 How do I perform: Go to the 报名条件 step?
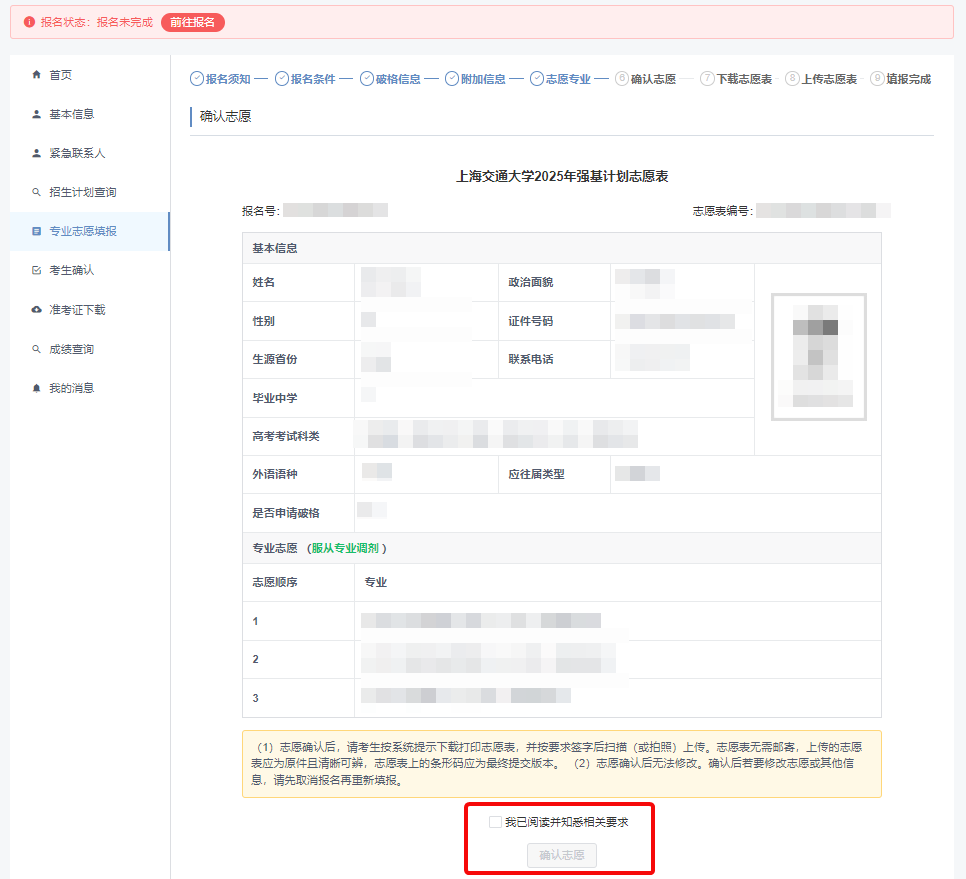(313, 79)
